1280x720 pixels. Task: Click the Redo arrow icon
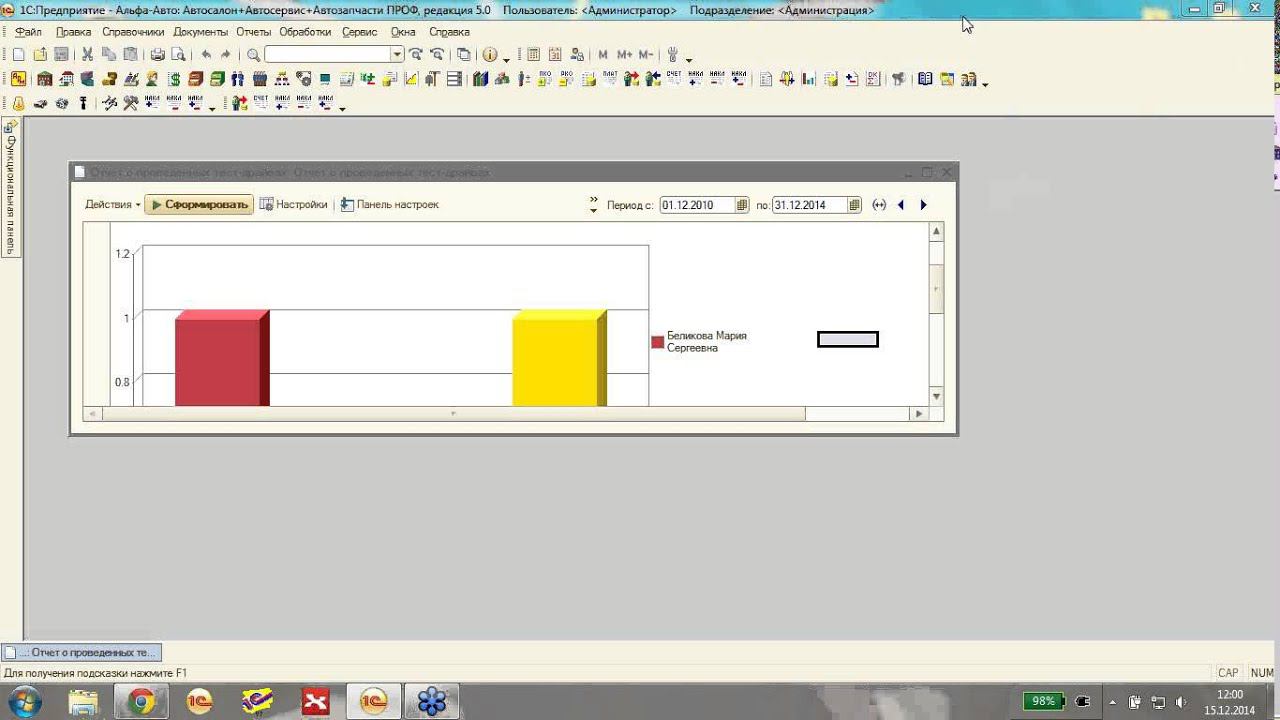click(226, 55)
